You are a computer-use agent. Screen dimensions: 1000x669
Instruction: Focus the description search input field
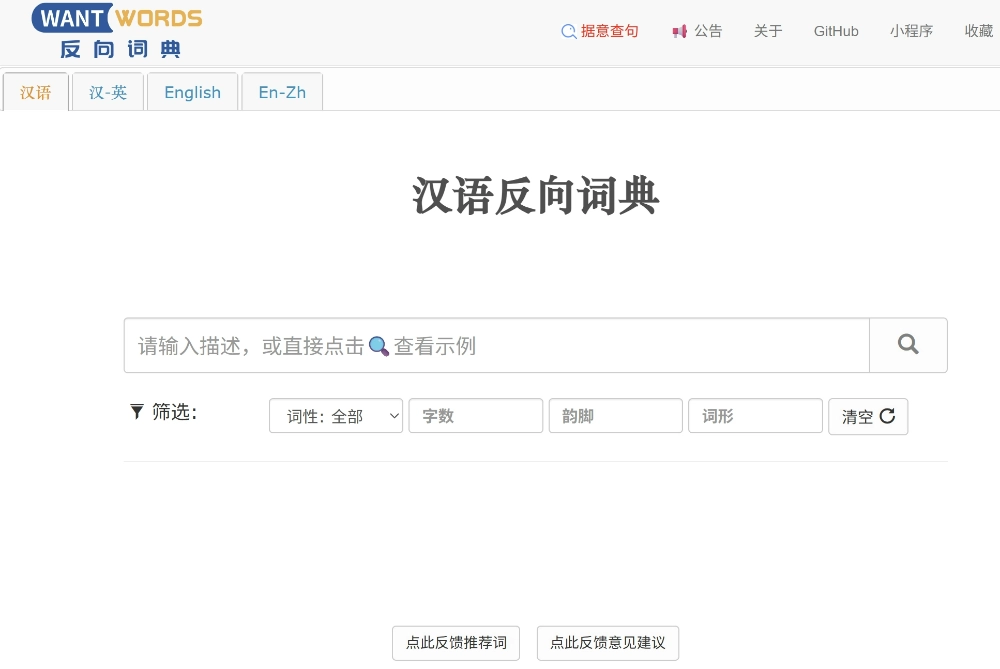[x=497, y=346]
